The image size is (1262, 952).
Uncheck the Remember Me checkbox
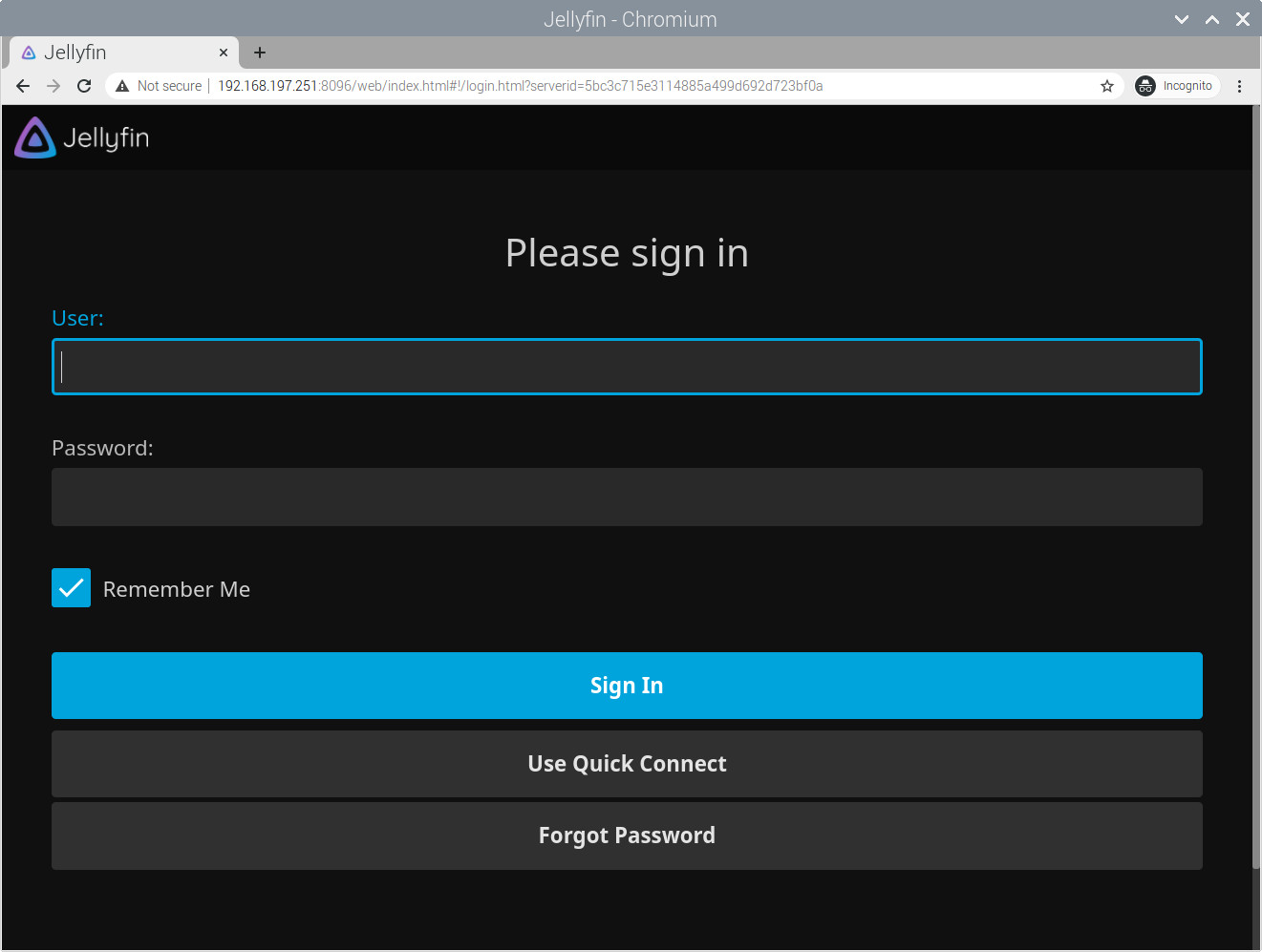(71, 588)
